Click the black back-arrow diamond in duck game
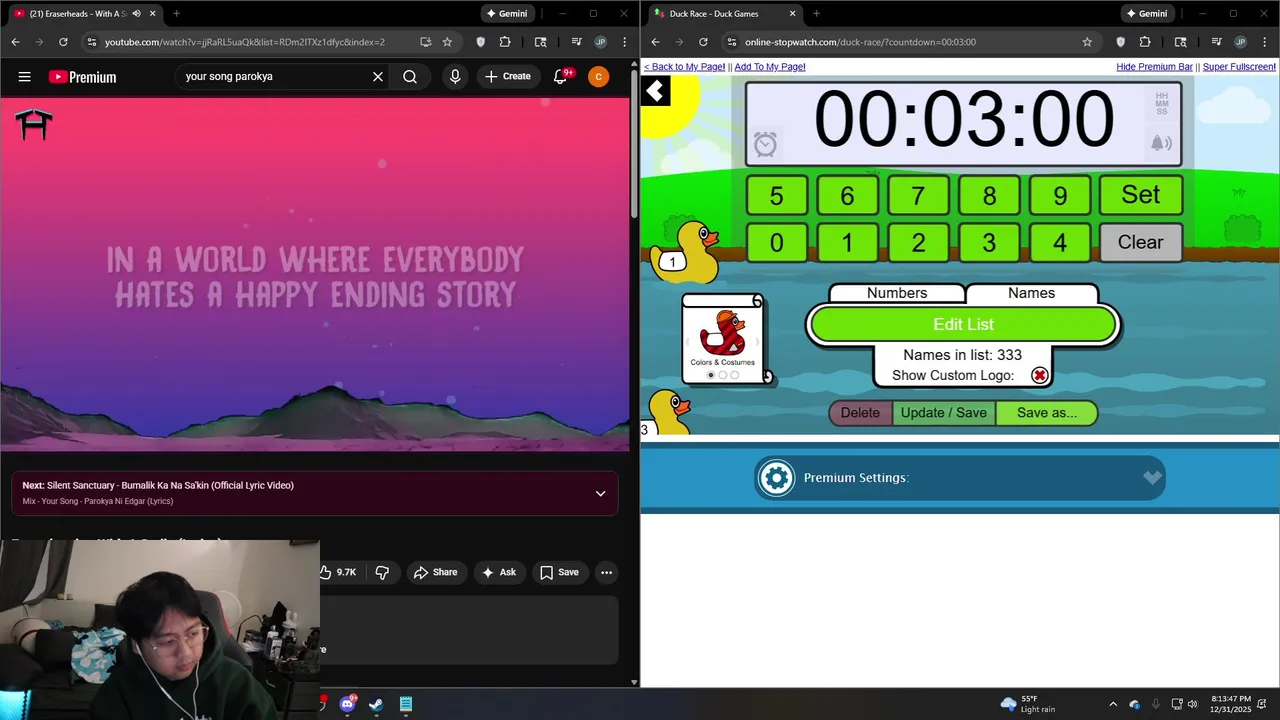Viewport: 1280px width, 720px height. [x=655, y=92]
